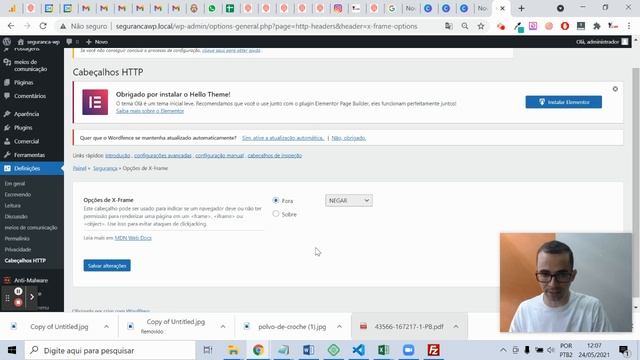Switch to the WhatsApp browser tab

coord(212,8)
